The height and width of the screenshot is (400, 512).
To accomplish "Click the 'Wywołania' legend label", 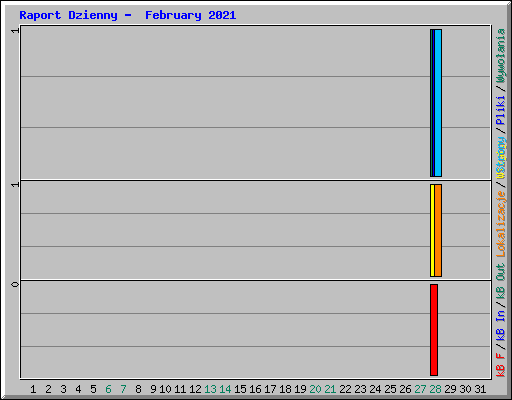I will click(x=501, y=56).
